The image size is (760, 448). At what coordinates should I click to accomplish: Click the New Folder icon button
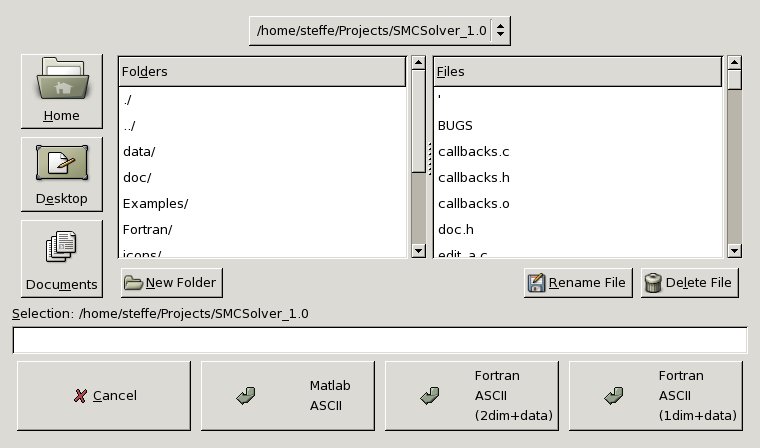tap(133, 283)
